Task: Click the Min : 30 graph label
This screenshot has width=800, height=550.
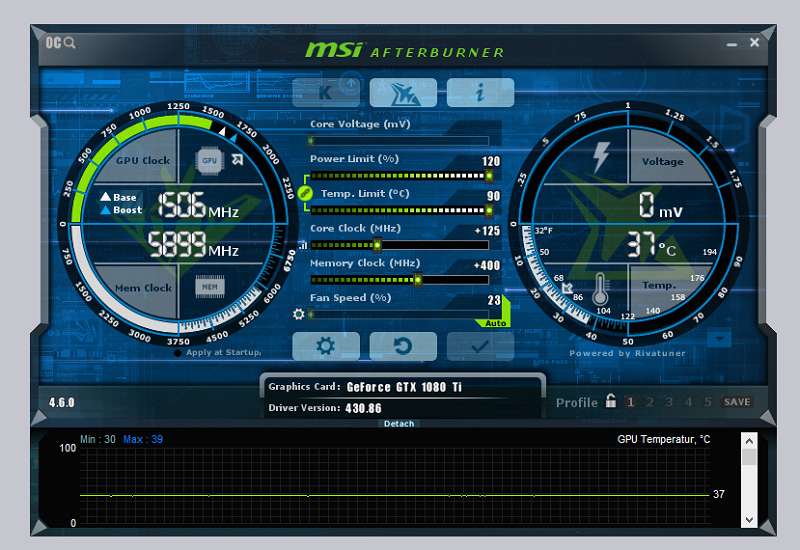Action: coord(98,439)
